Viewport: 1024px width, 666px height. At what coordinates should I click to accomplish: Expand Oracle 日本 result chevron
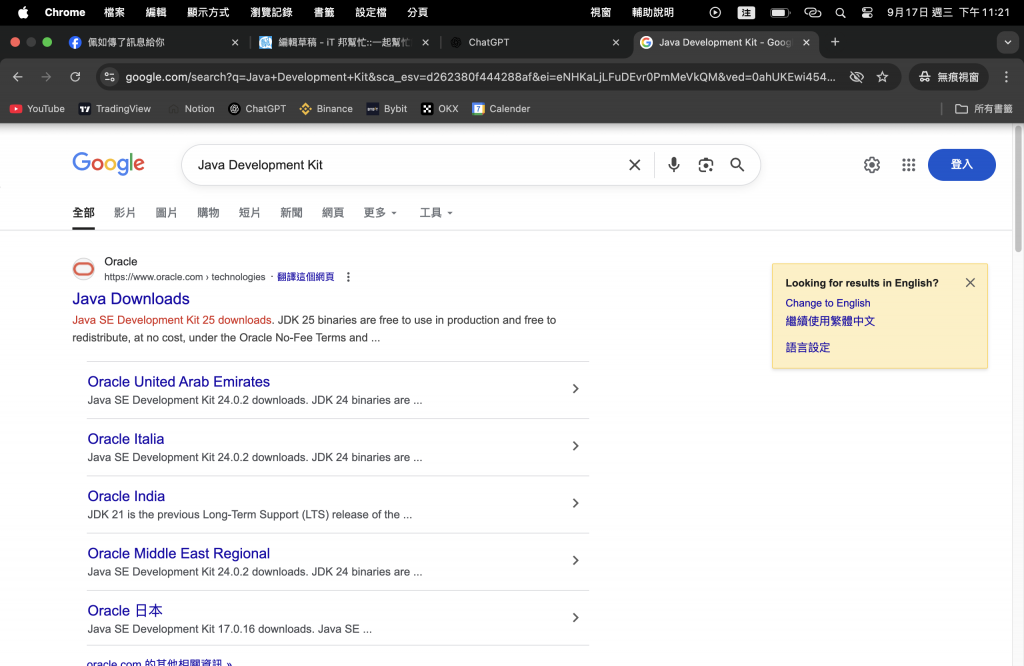tap(575, 618)
